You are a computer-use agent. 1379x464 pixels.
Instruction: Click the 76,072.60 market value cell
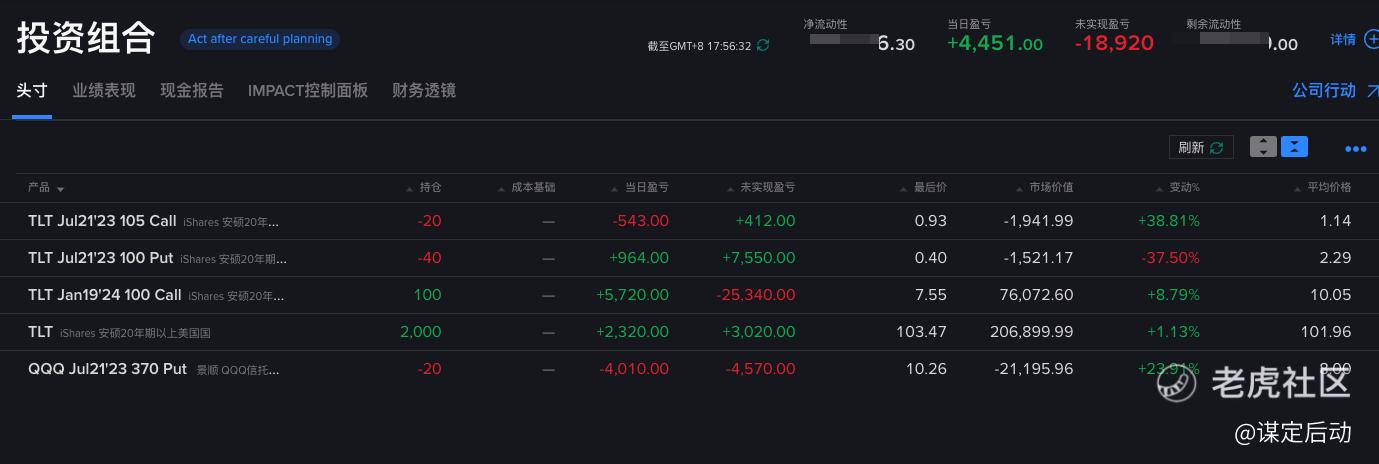click(1035, 295)
